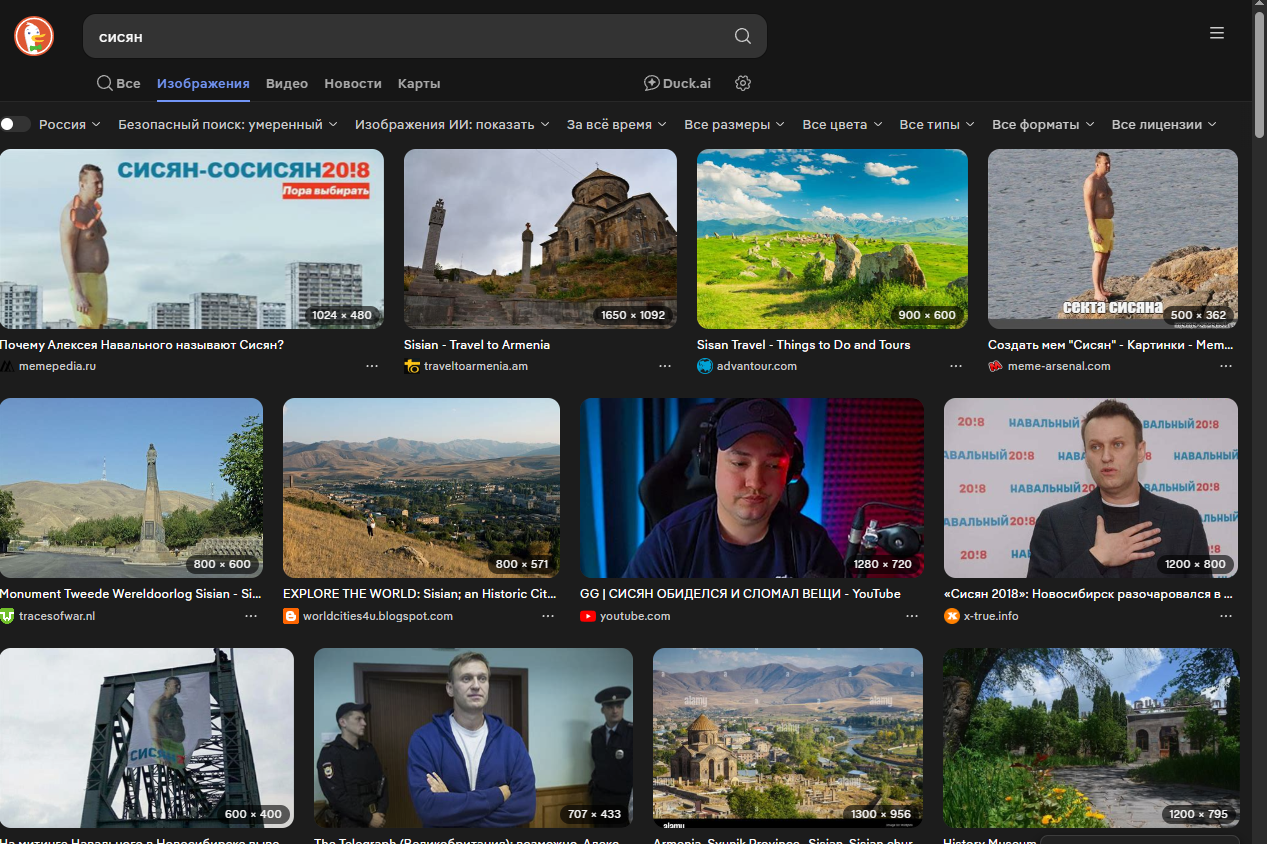The width and height of the screenshot is (1267, 844).
Task: Open GG | СИСЯН ОБИДЕЛСЯ video link
Action: (x=740, y=593)
